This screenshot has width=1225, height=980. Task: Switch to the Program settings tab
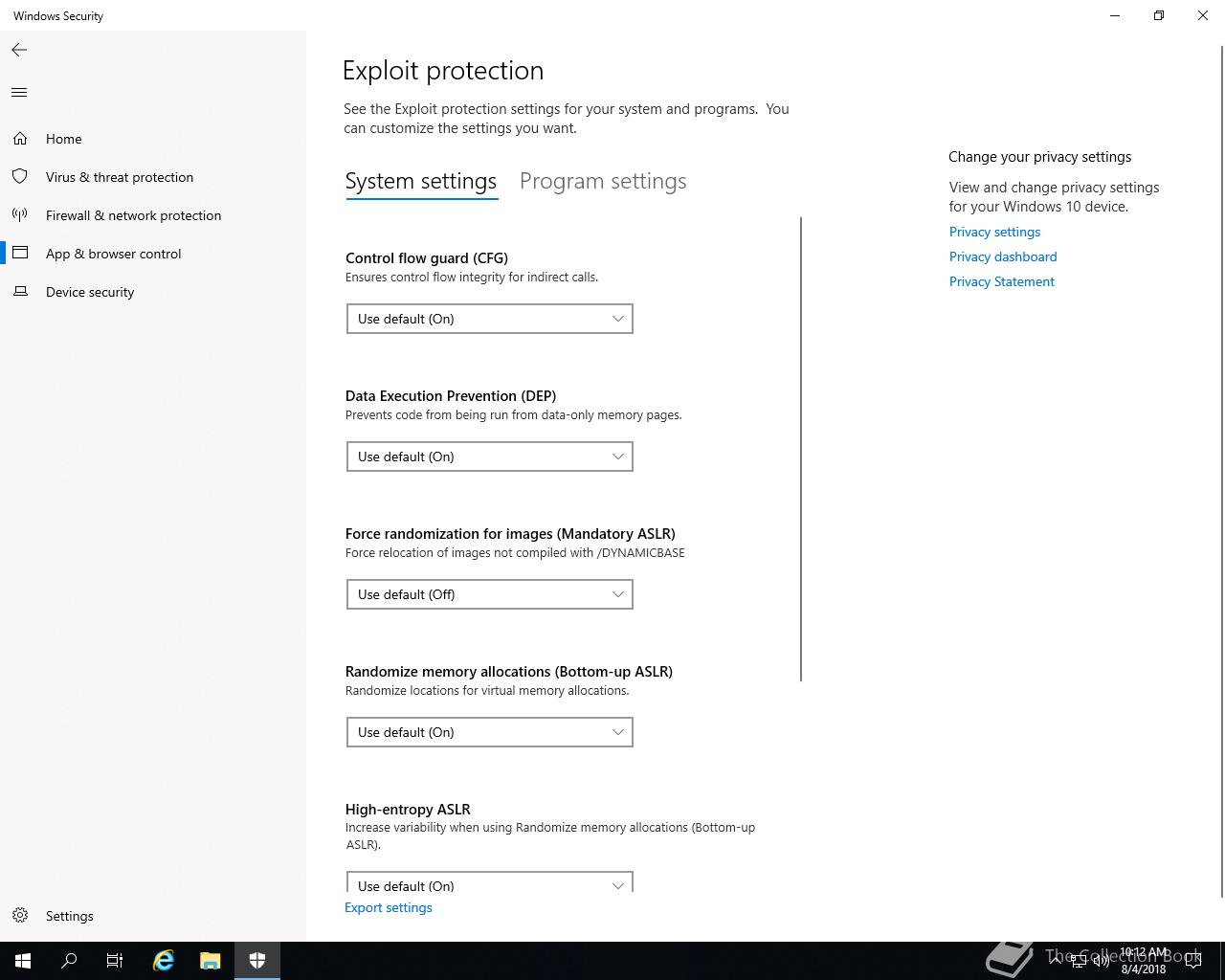coord(603,181)
